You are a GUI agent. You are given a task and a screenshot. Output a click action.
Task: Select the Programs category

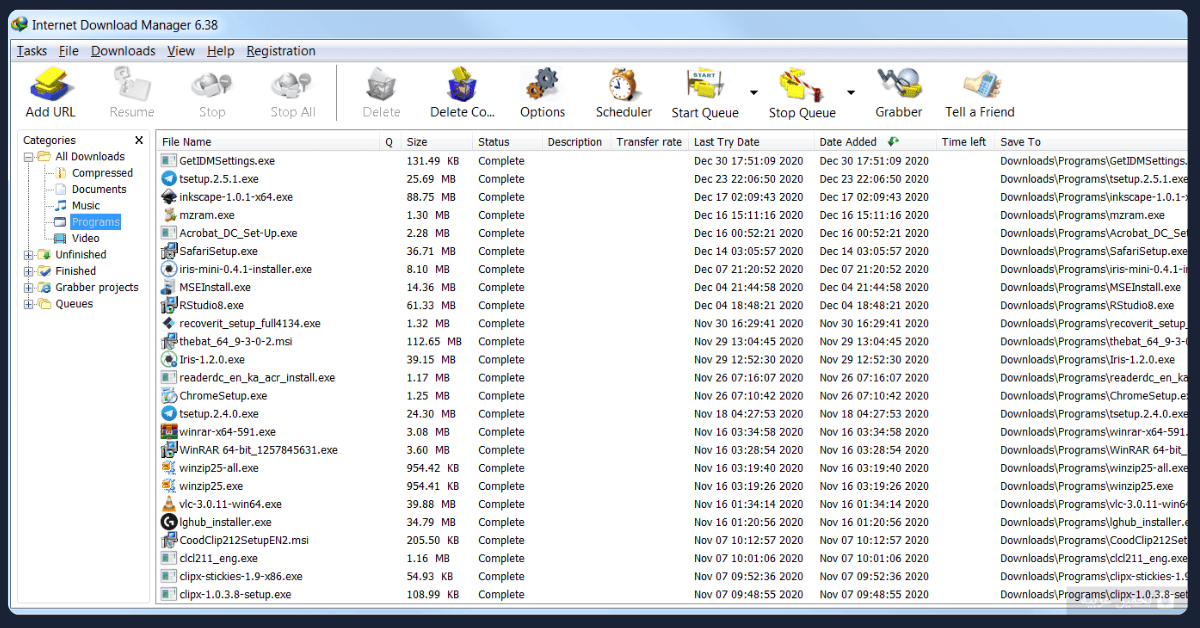(x=95, y=222)
